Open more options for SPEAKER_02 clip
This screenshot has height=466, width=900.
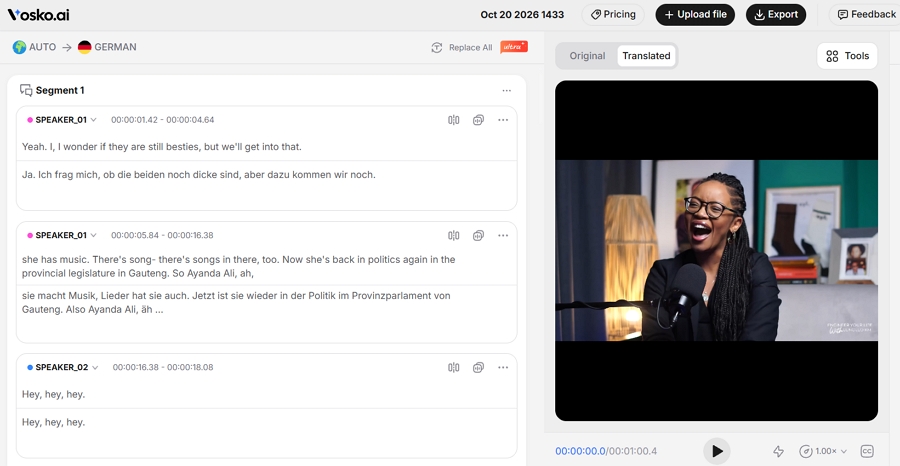pyautogui.click(x=503, y=367)
